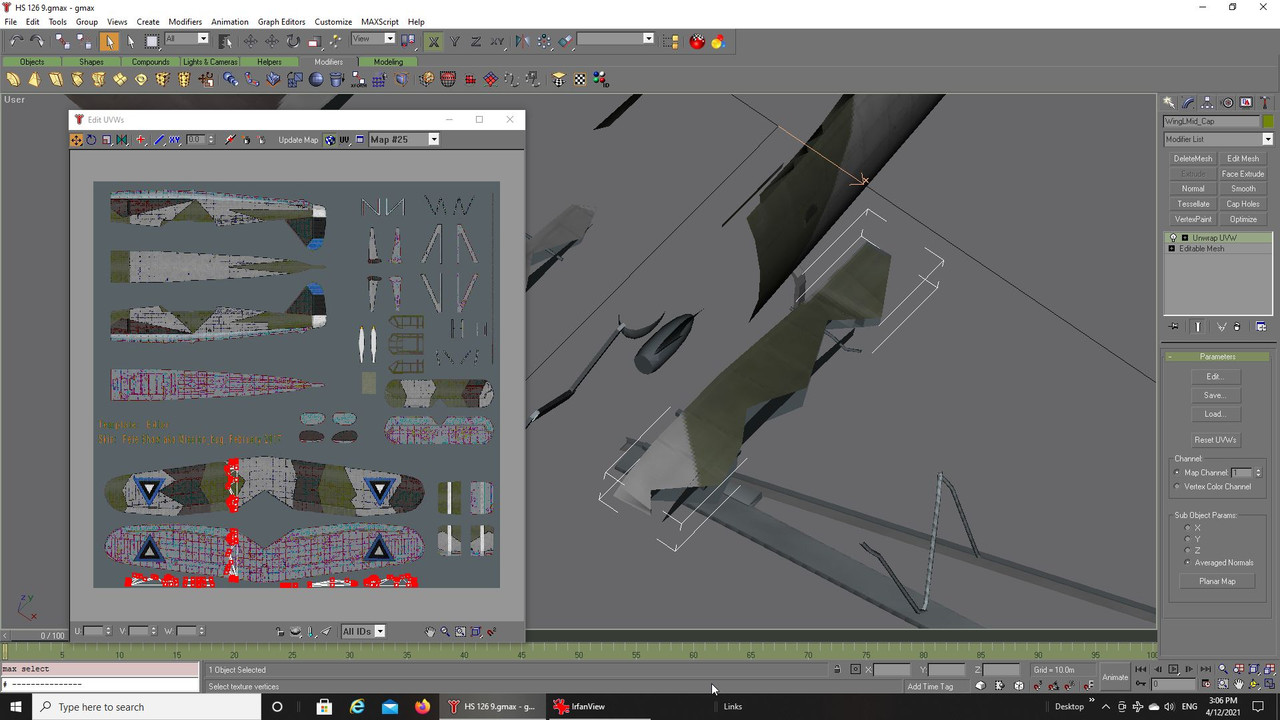Screen dimensions: 1280x720
Task: Click the Undo arrow icon
Action: click(x=16, y=41)
